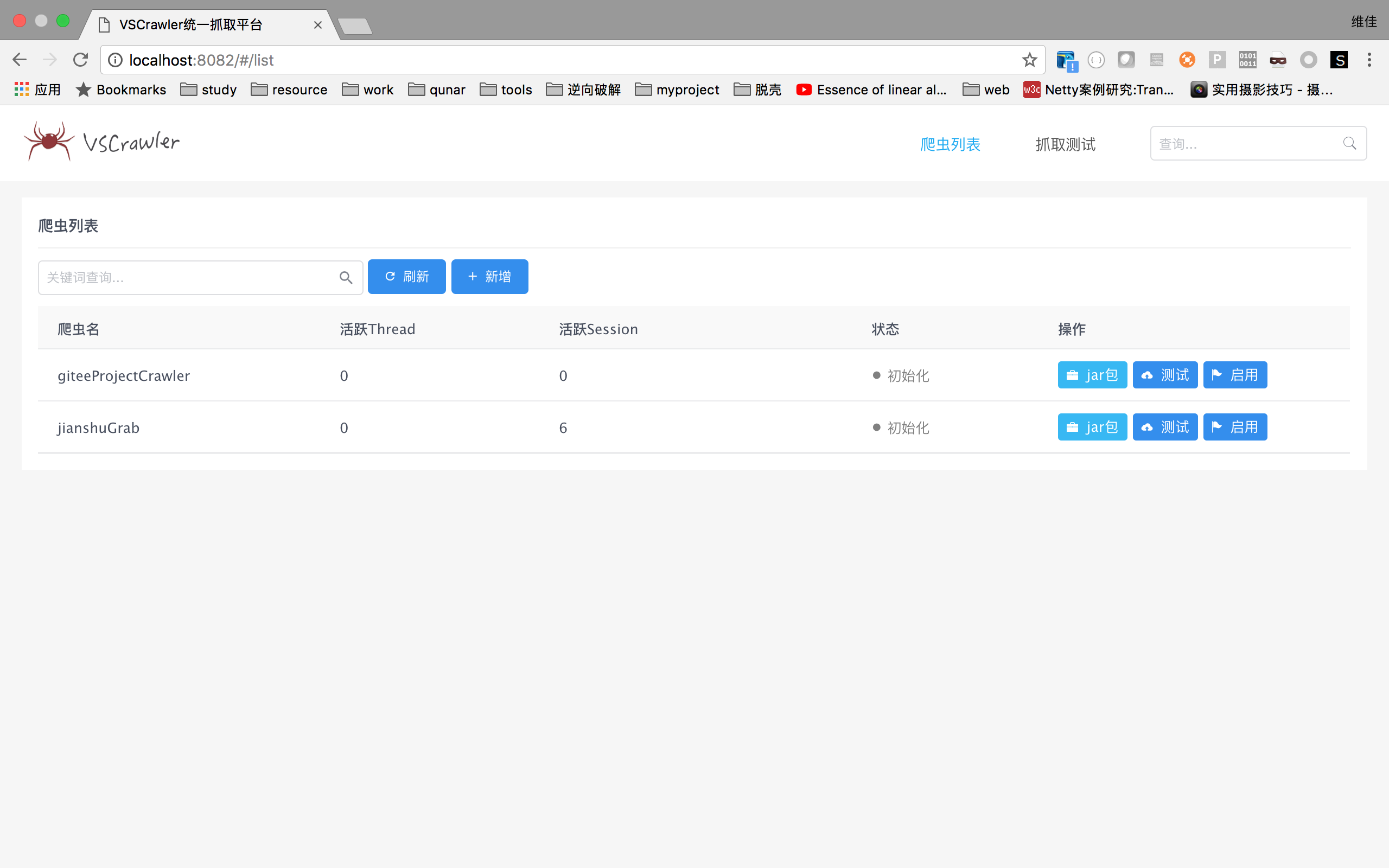This screenshot has height=868, width=1389.
Task: Switch to the 抓取测试 navigation tab
Action: [x=1065, y=144]
